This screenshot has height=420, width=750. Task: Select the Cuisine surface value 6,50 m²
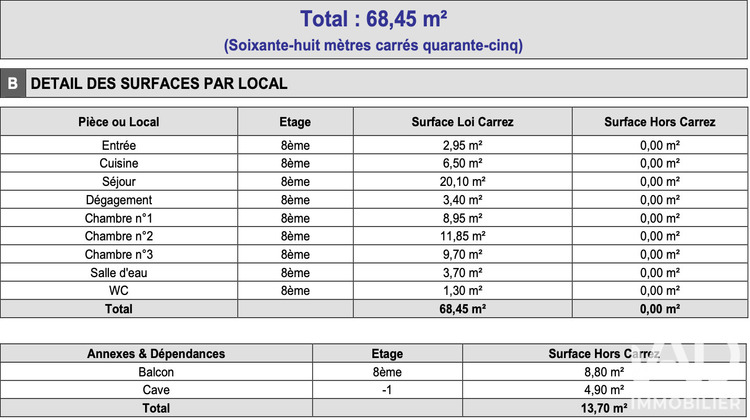[x=463, y=164]
